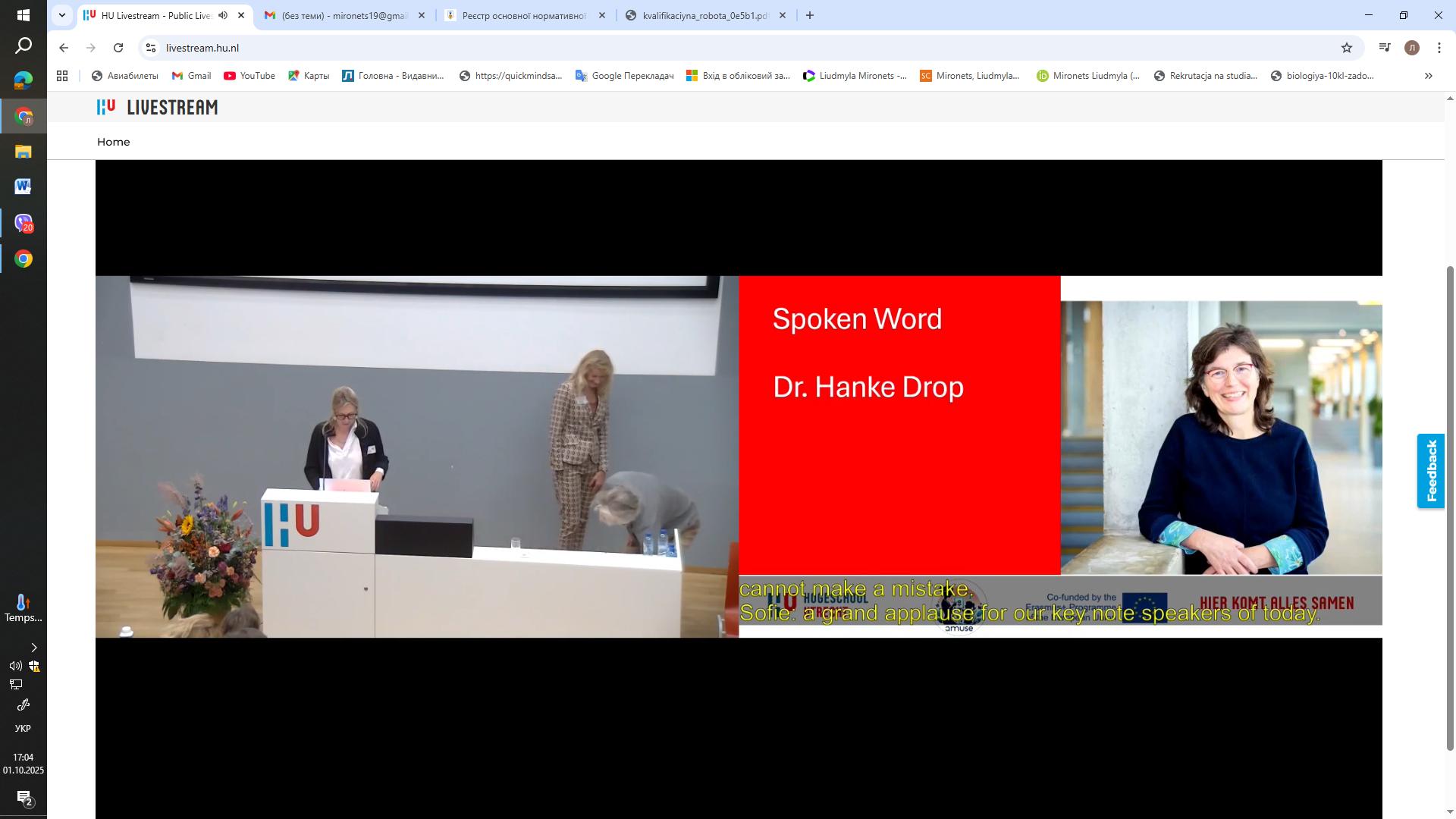Open new browser tab
The width and height of the screenshot is (1456, 819).
810,15
